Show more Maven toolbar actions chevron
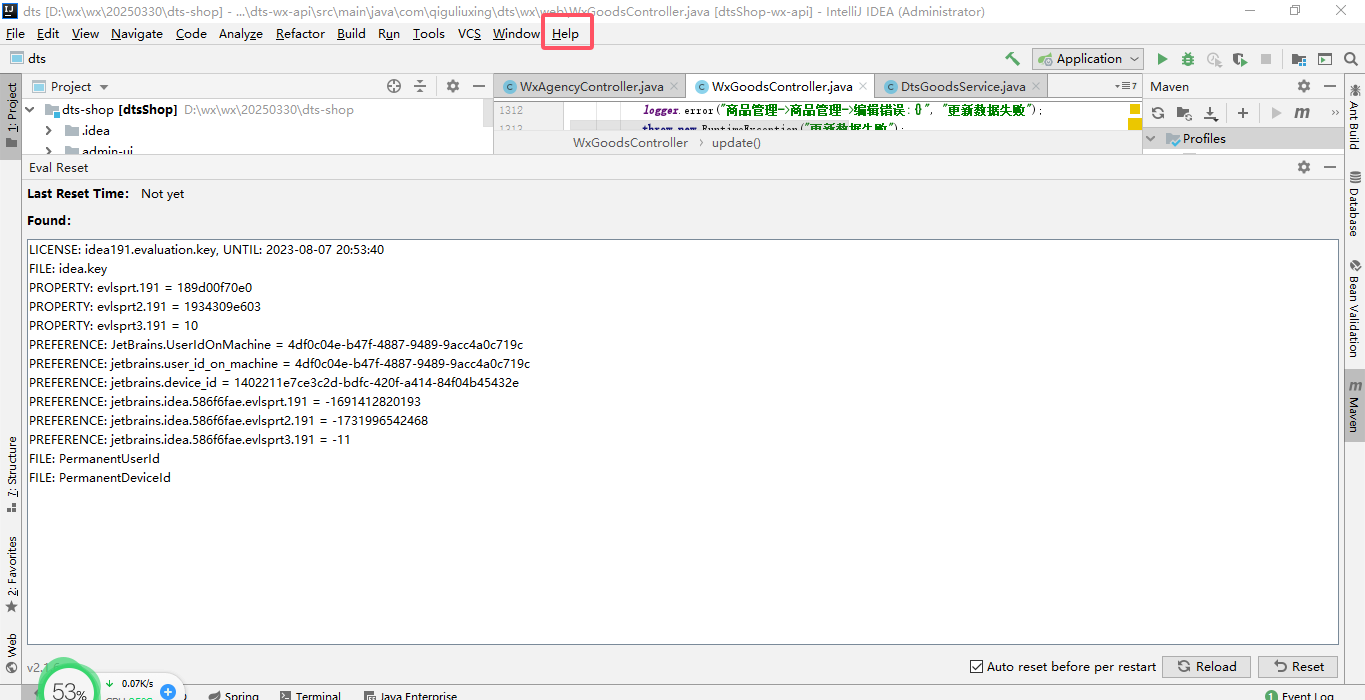 (x=1336, y=113)
